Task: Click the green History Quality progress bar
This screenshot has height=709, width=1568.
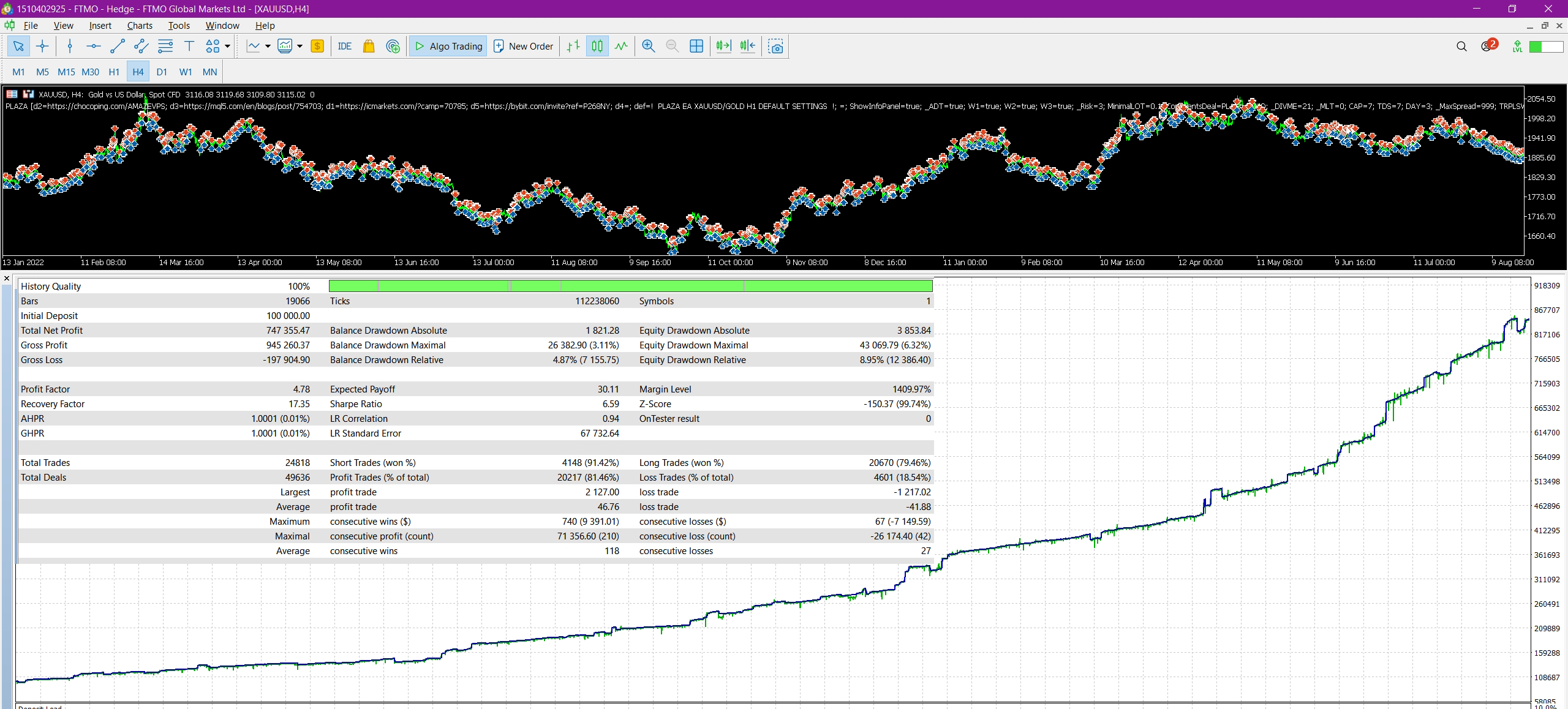Action: coord(630,286)
